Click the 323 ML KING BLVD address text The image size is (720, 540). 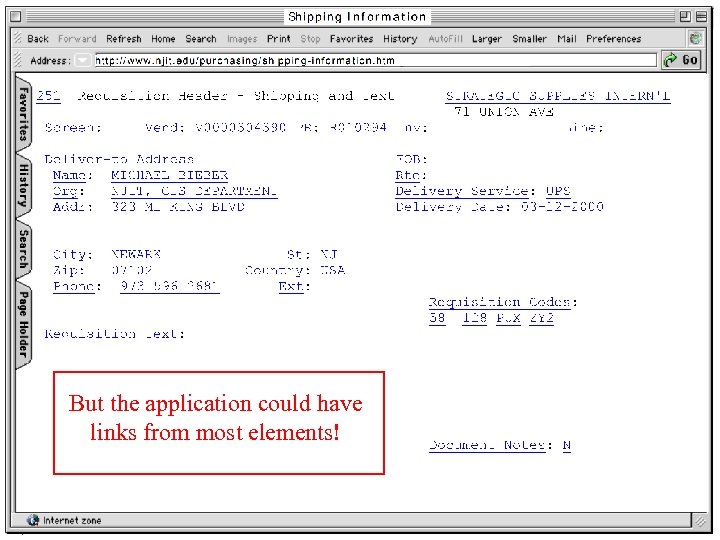(x=178, y=207)
